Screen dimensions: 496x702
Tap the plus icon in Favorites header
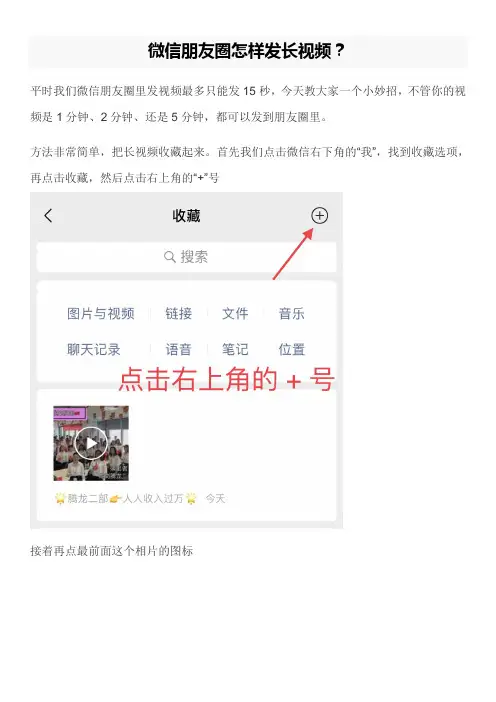coord(319,216)
